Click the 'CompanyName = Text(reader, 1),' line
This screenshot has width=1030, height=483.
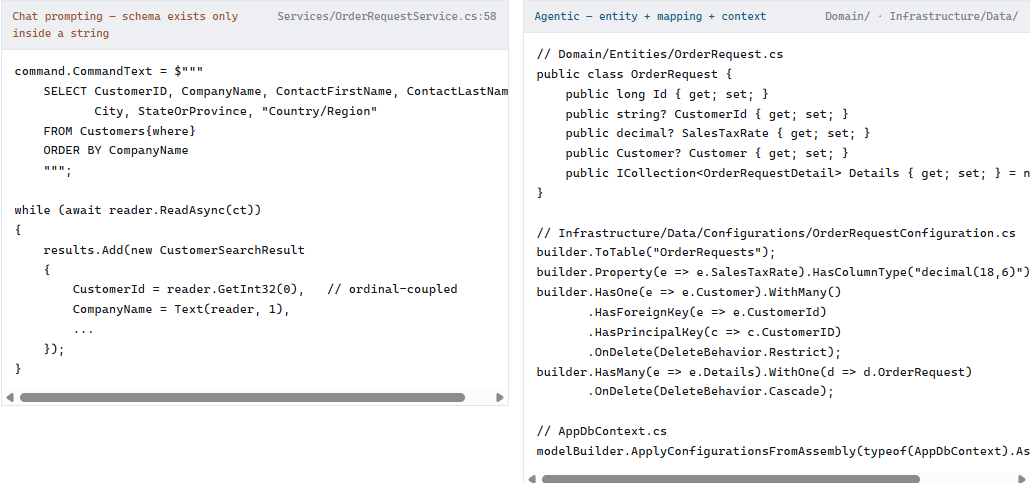(181, 310)
